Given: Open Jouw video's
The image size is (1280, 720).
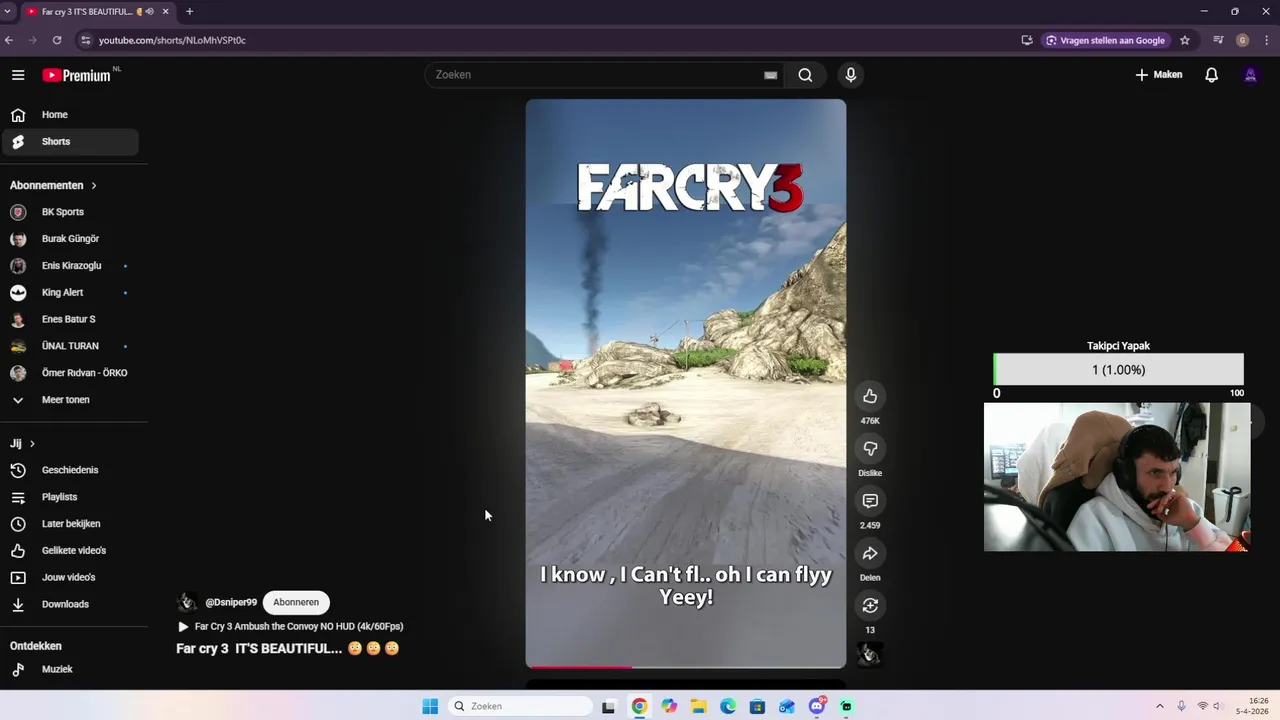Looking at the screenshot, I should [x=70, y=577].
